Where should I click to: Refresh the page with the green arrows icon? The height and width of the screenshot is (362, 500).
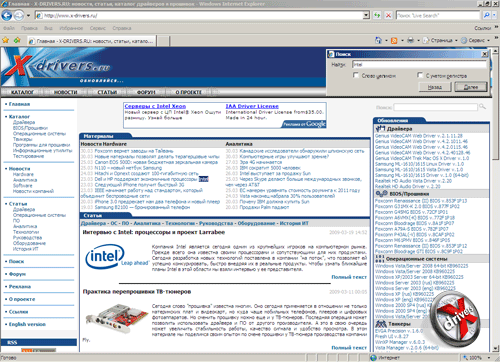tap(377, 15)
